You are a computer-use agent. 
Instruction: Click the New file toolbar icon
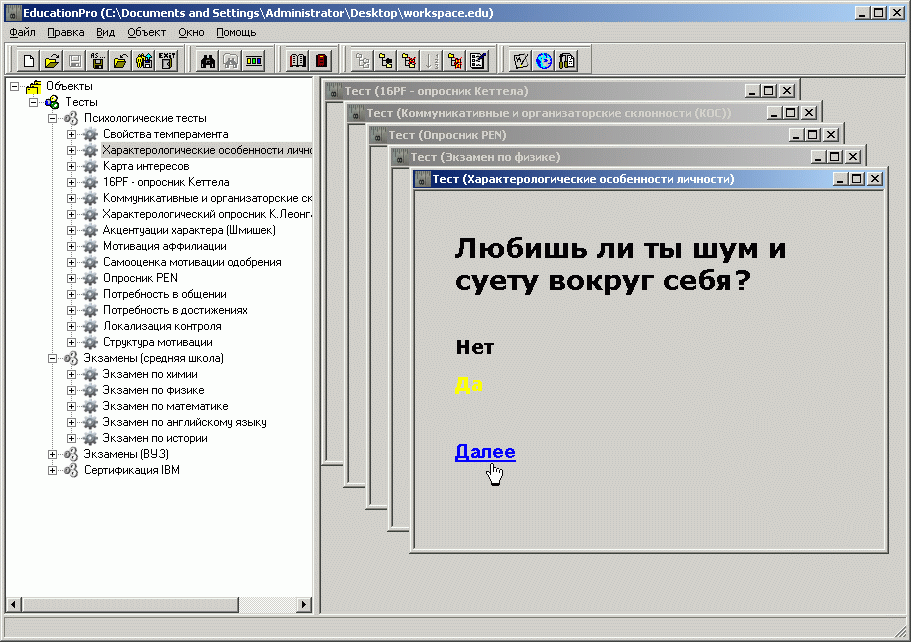click(x=28, y=60)
